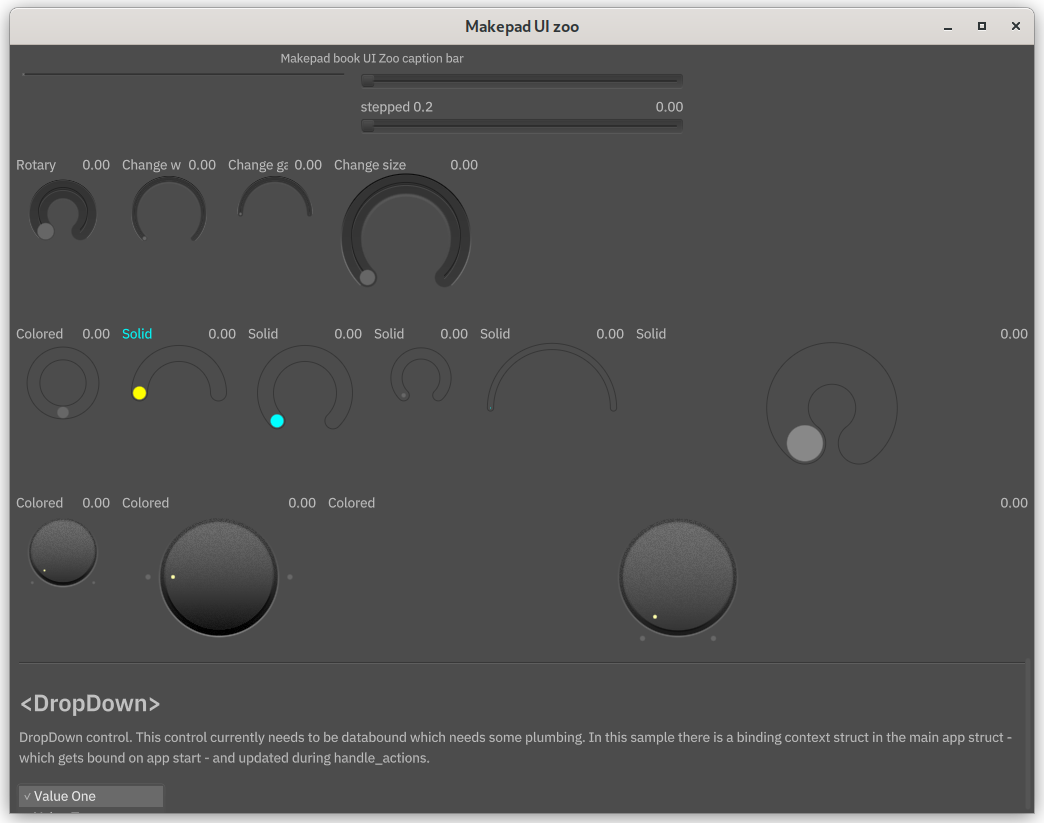
Task: Click the gray handle of the Rotary knob
Action: 45,231
